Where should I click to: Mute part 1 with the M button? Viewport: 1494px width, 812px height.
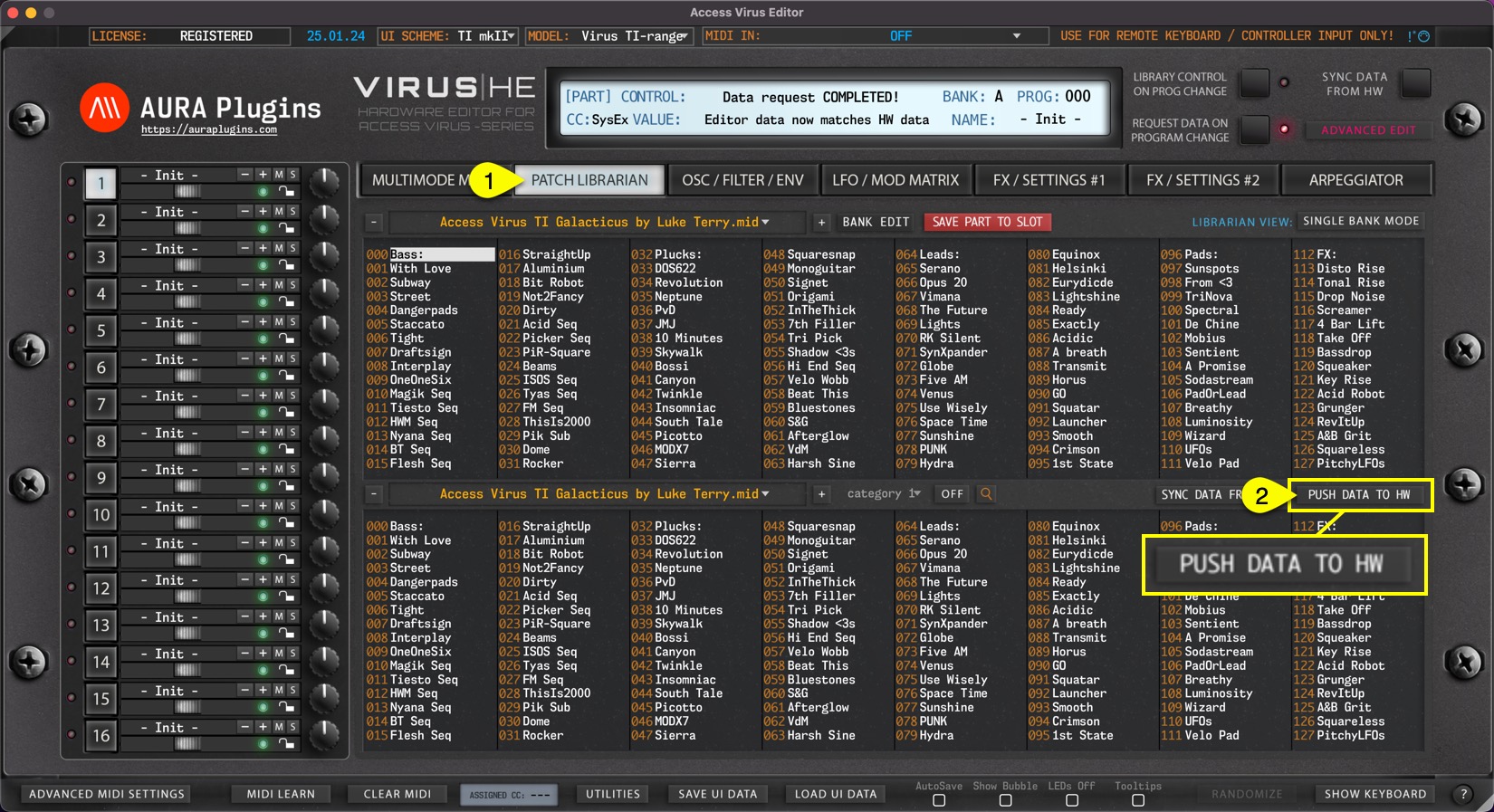point(279,175)
